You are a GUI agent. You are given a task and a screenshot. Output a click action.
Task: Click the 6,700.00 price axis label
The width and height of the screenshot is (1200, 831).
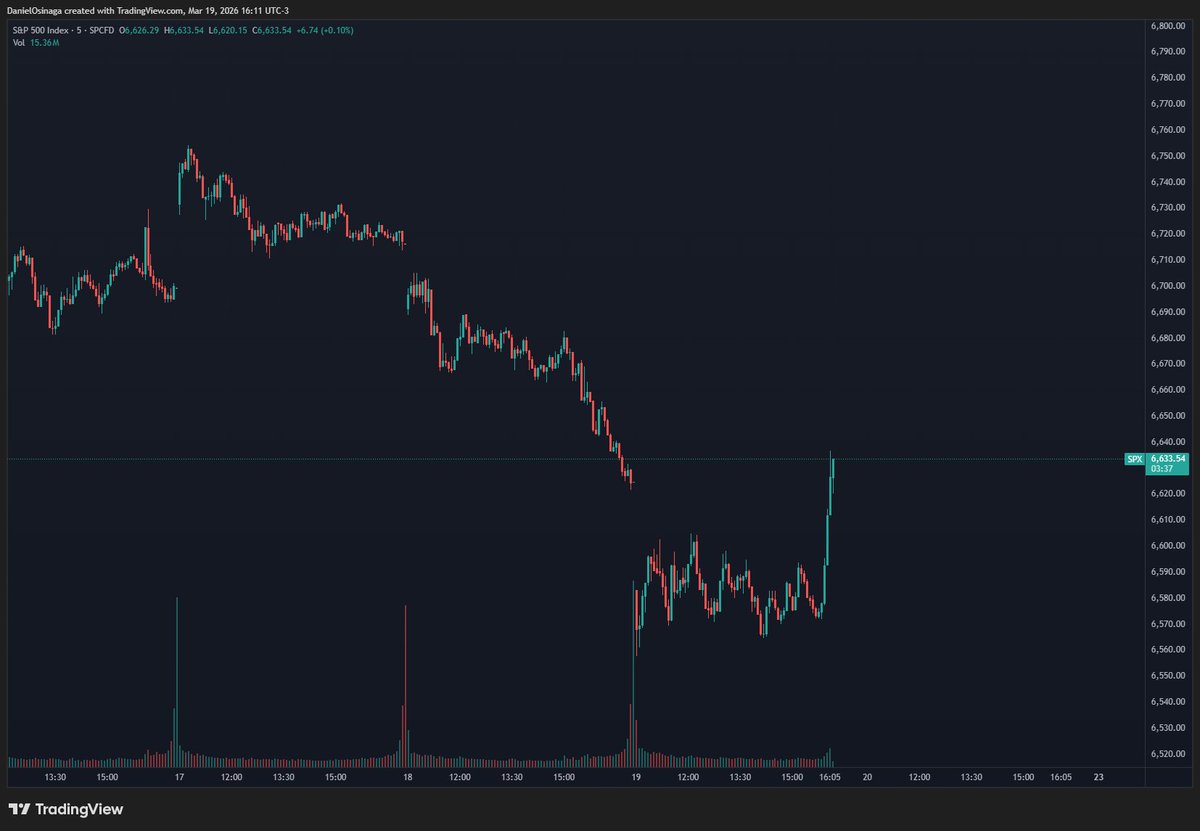point(1168,286)
